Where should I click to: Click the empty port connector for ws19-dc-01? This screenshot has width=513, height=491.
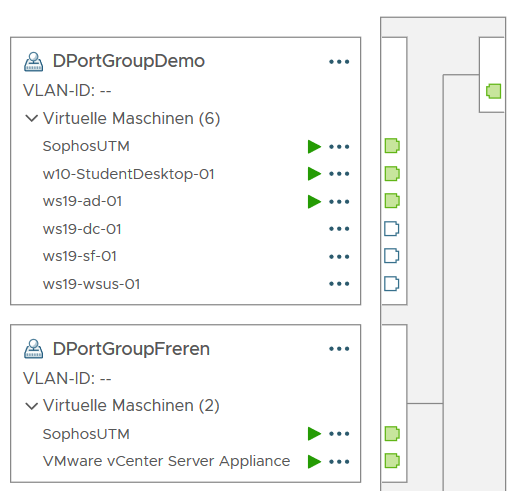point(392,229)
